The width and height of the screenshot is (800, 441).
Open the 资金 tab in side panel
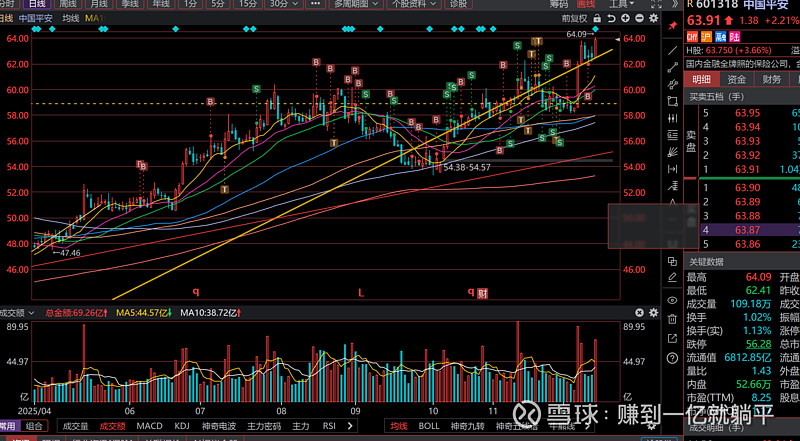click(x=736, y=79)
